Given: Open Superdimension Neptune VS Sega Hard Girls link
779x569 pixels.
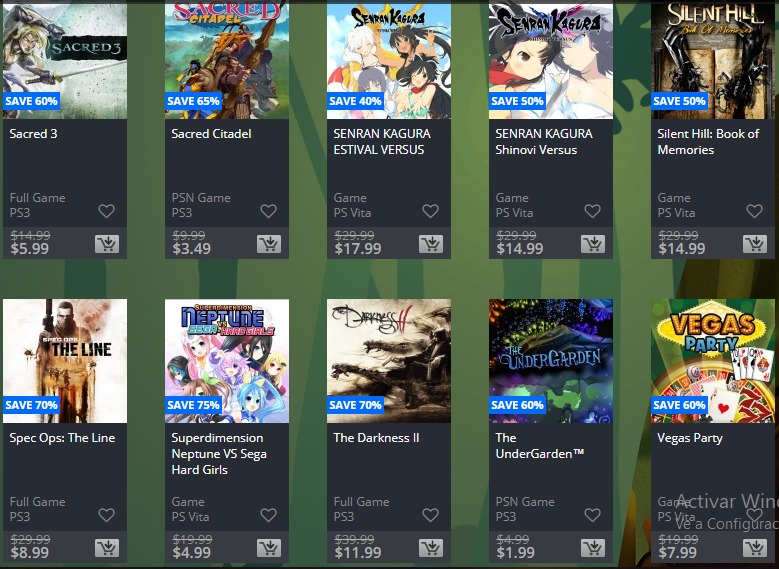Looking at the screenshot, I should click(x=219, y=454).
